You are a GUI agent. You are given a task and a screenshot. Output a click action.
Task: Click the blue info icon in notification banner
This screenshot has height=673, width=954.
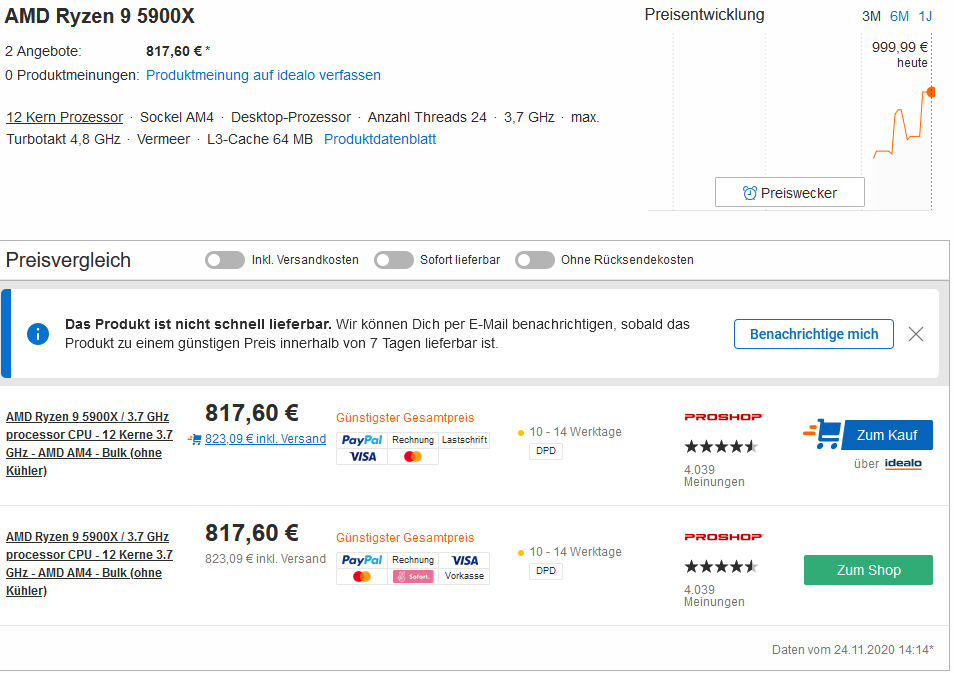(38, 333)
